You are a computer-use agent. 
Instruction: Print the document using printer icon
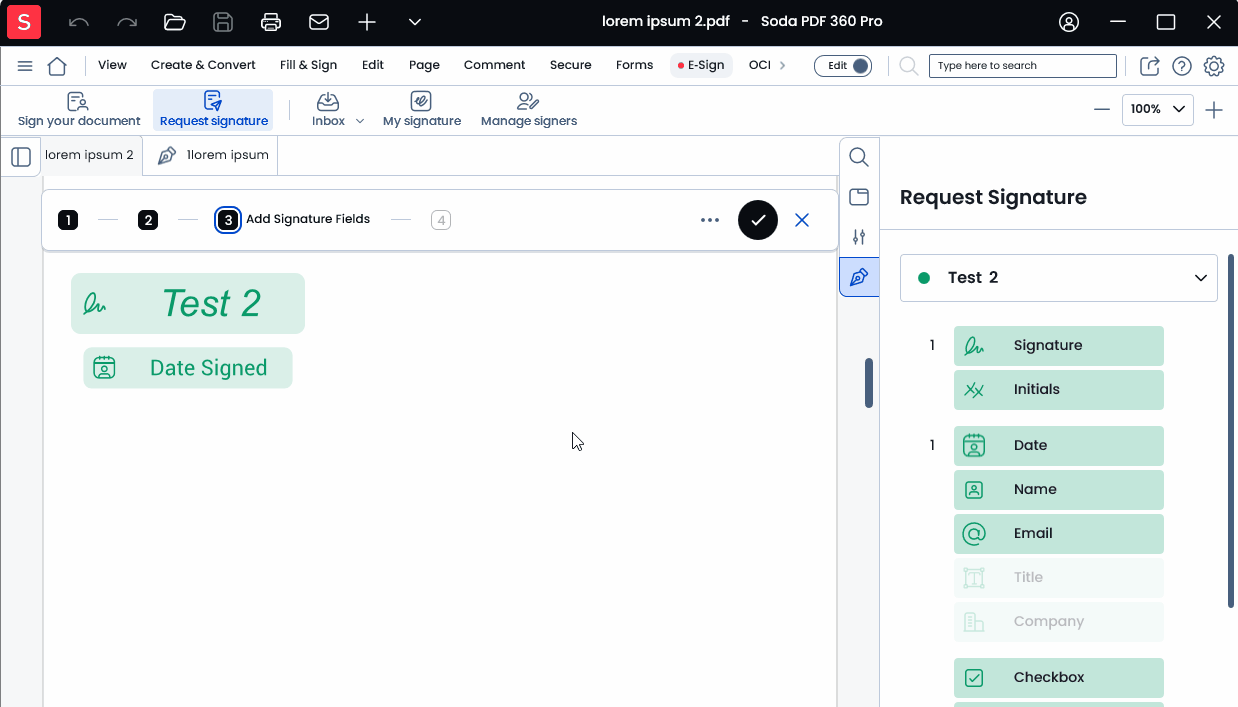pos(271,22)
